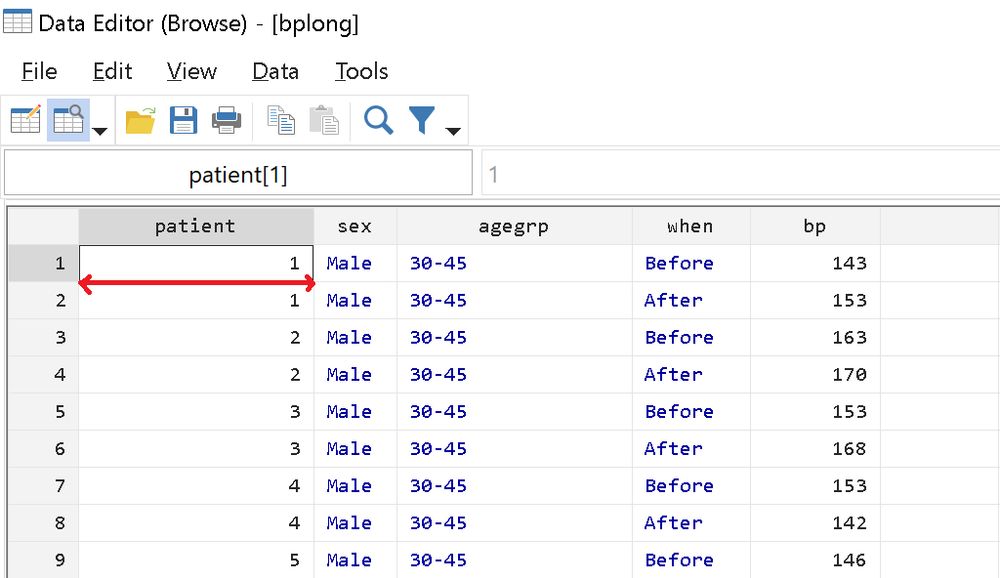The width and height of the screenshot is (1000, 578).
Task: Copy selection using the copy icon
Action: pos(281,120)
